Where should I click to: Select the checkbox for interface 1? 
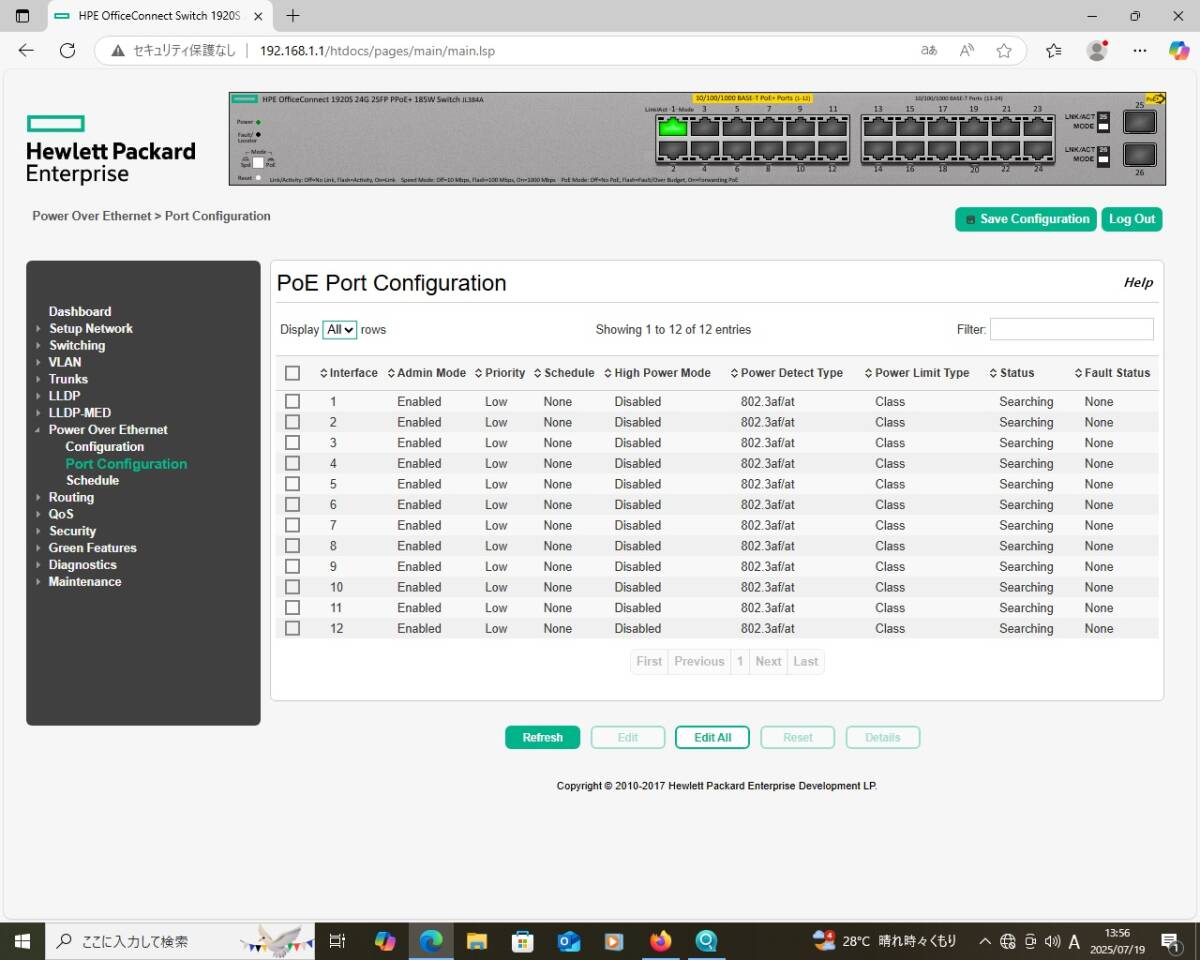coord(292,401)
